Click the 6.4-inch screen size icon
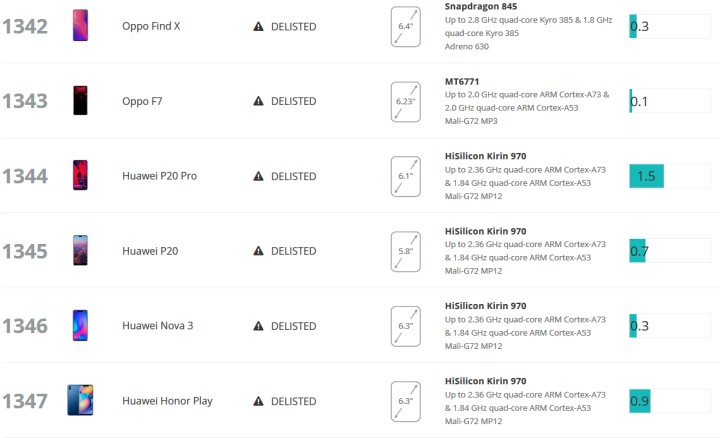This screenshot has height=438, width=720. [405, 26]
